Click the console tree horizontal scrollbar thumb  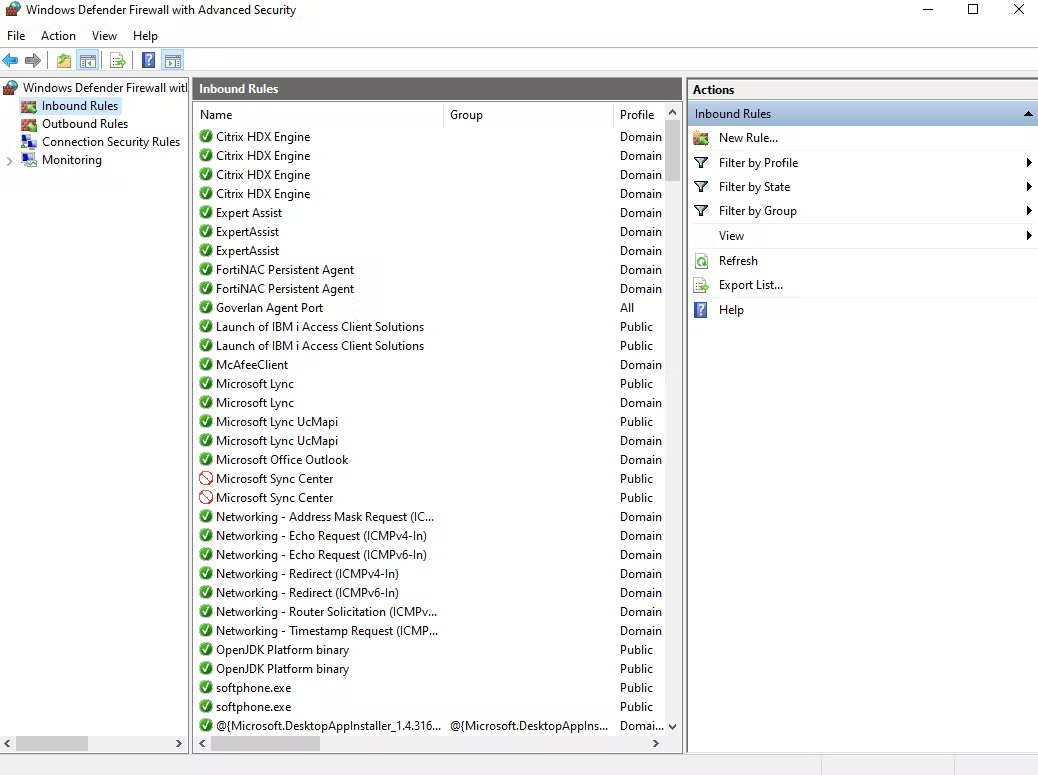(52, 744)
